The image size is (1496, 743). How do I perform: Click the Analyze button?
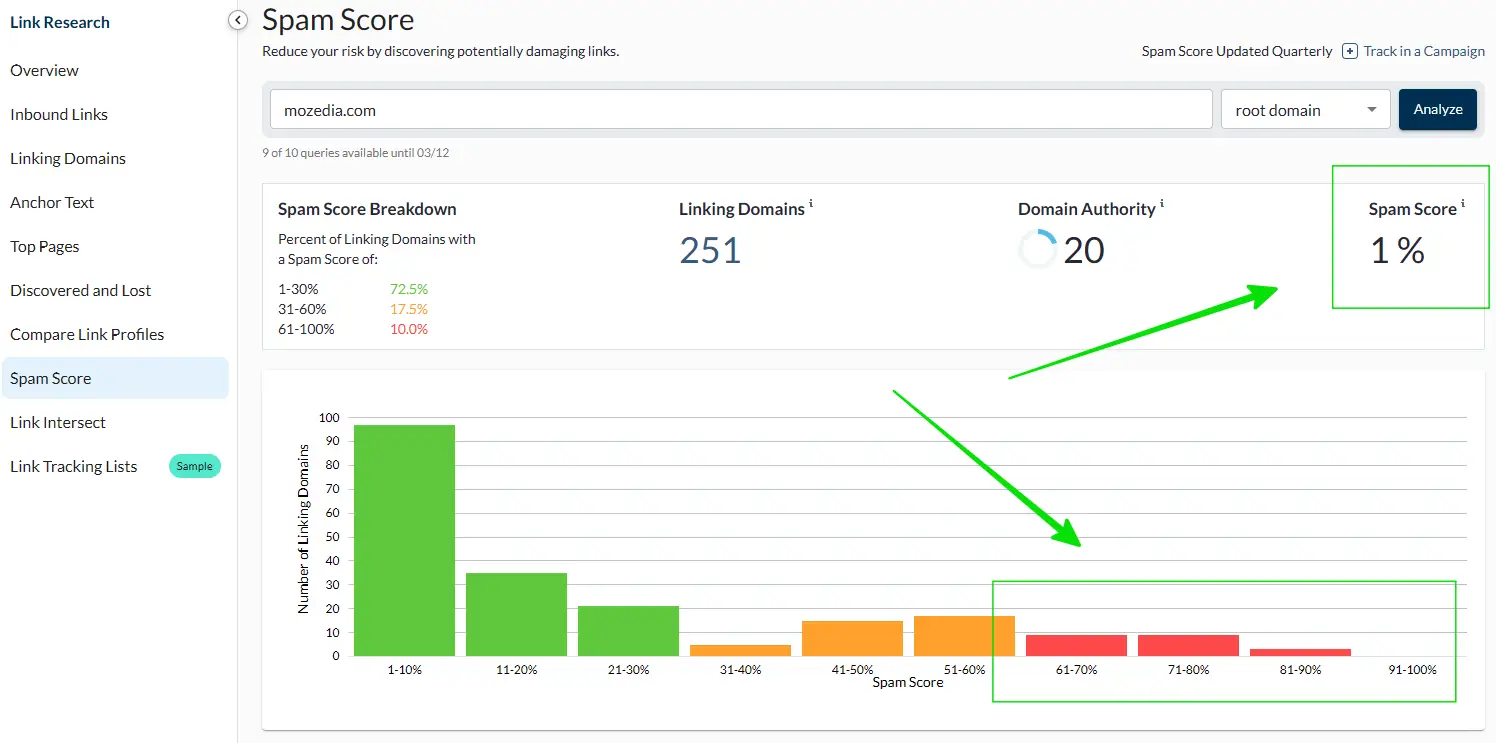(1438, 109)
